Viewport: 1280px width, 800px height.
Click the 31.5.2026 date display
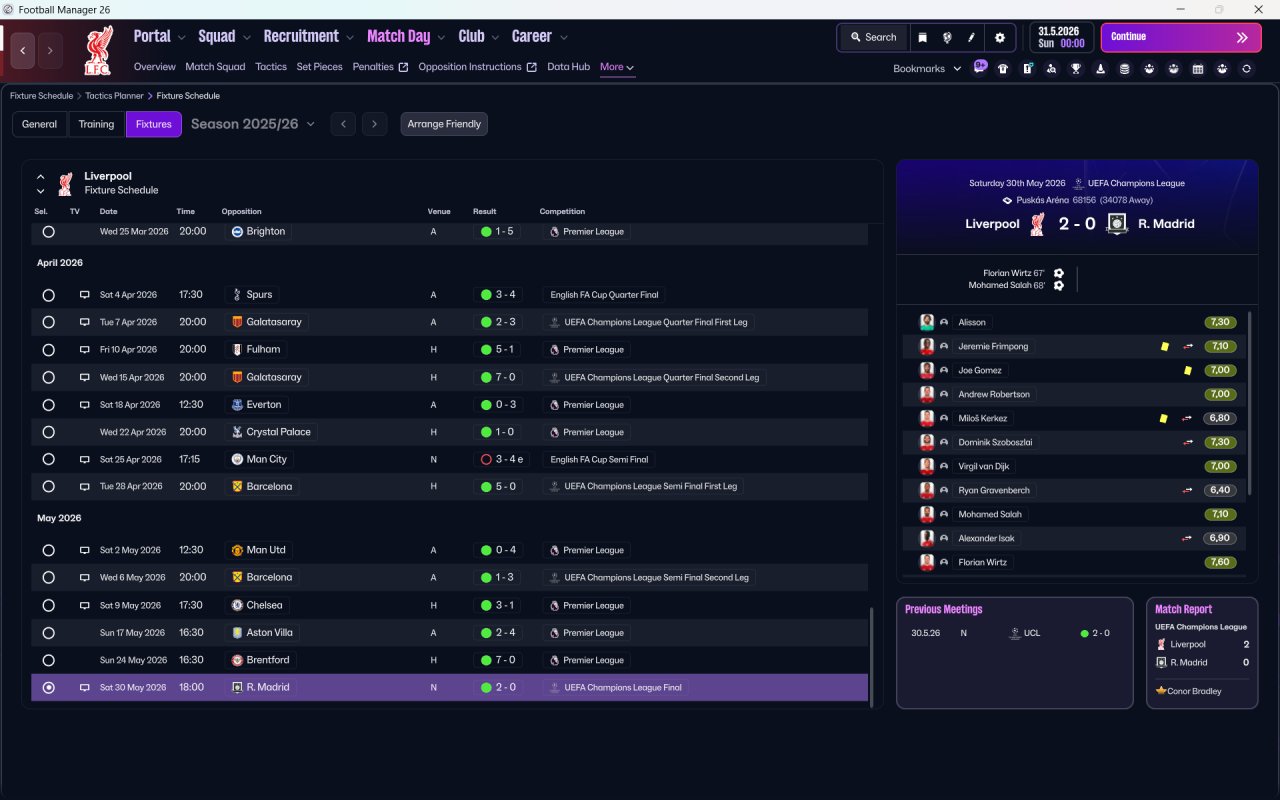[x=1061, y=37]
